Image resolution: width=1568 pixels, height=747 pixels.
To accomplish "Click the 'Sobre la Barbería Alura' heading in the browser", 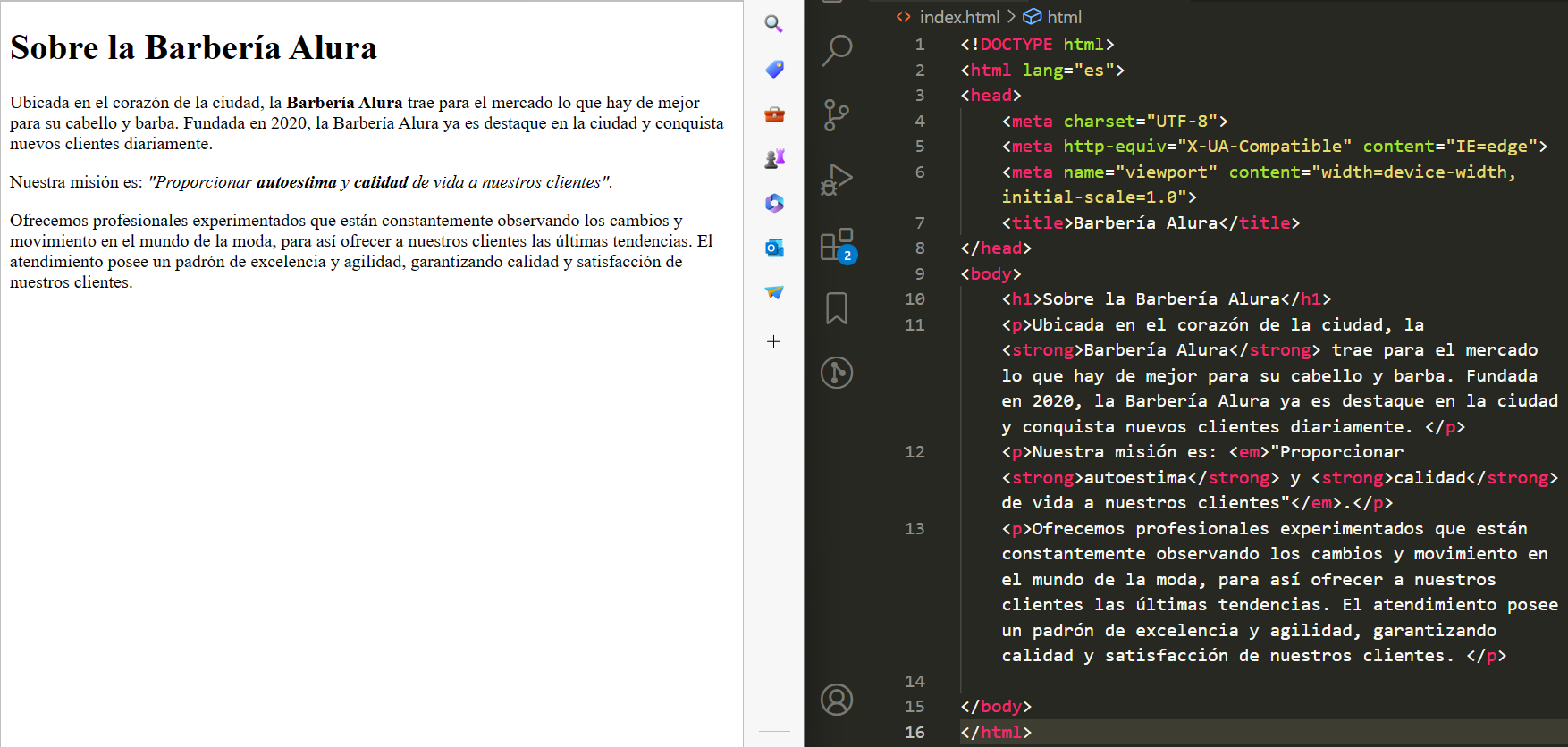I will coord(193,47).
